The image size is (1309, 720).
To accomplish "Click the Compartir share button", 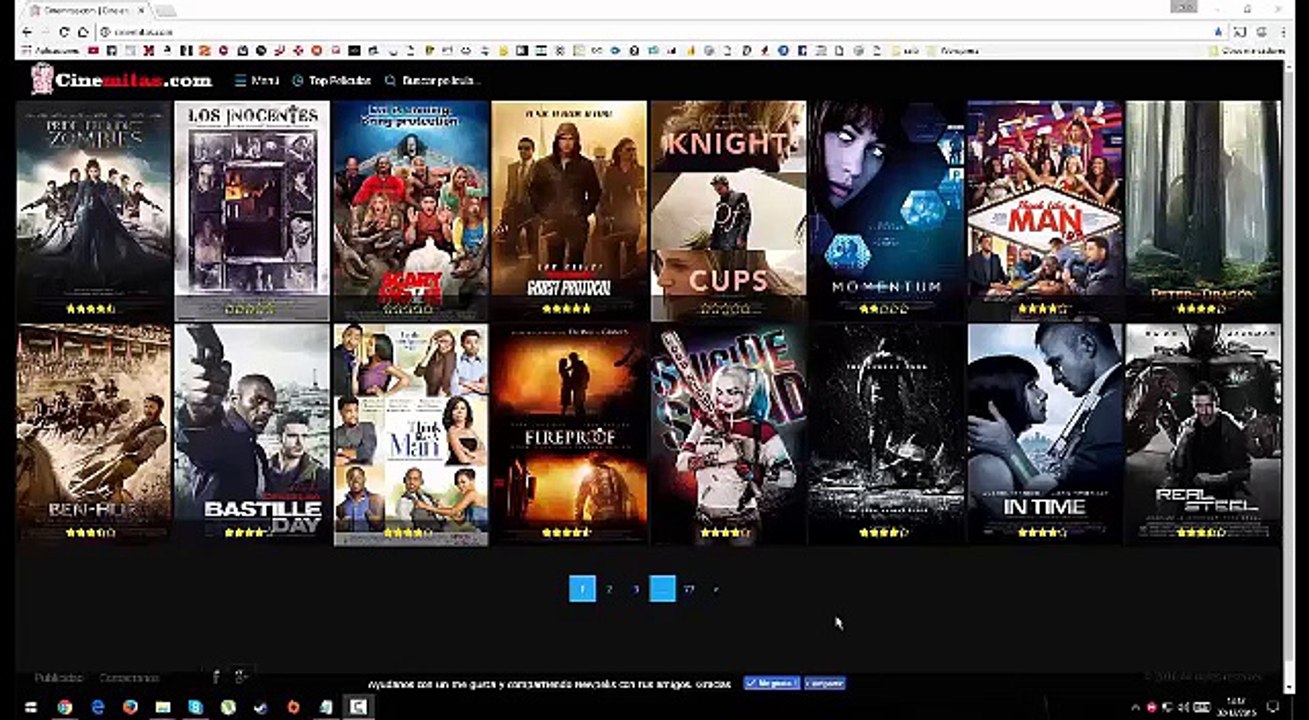I will pyautogui.click(x=825, y=684).
